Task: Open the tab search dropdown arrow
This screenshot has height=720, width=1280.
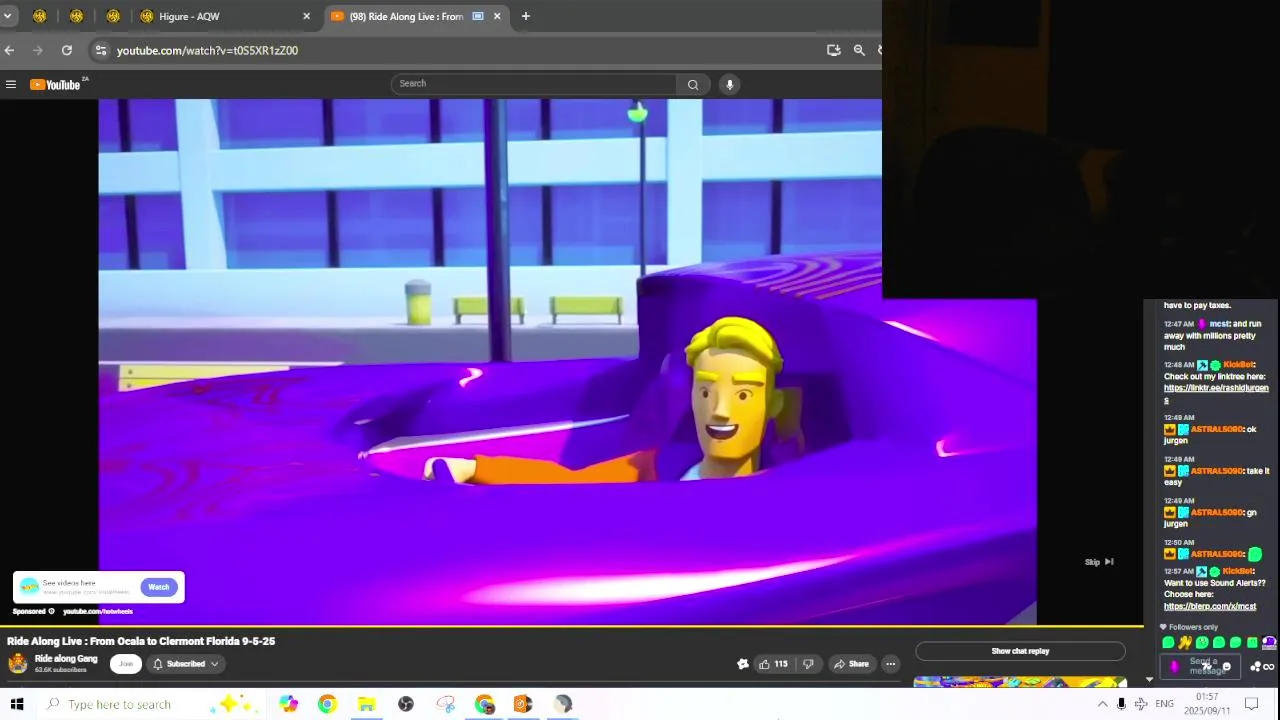Action: coord(7,16)
